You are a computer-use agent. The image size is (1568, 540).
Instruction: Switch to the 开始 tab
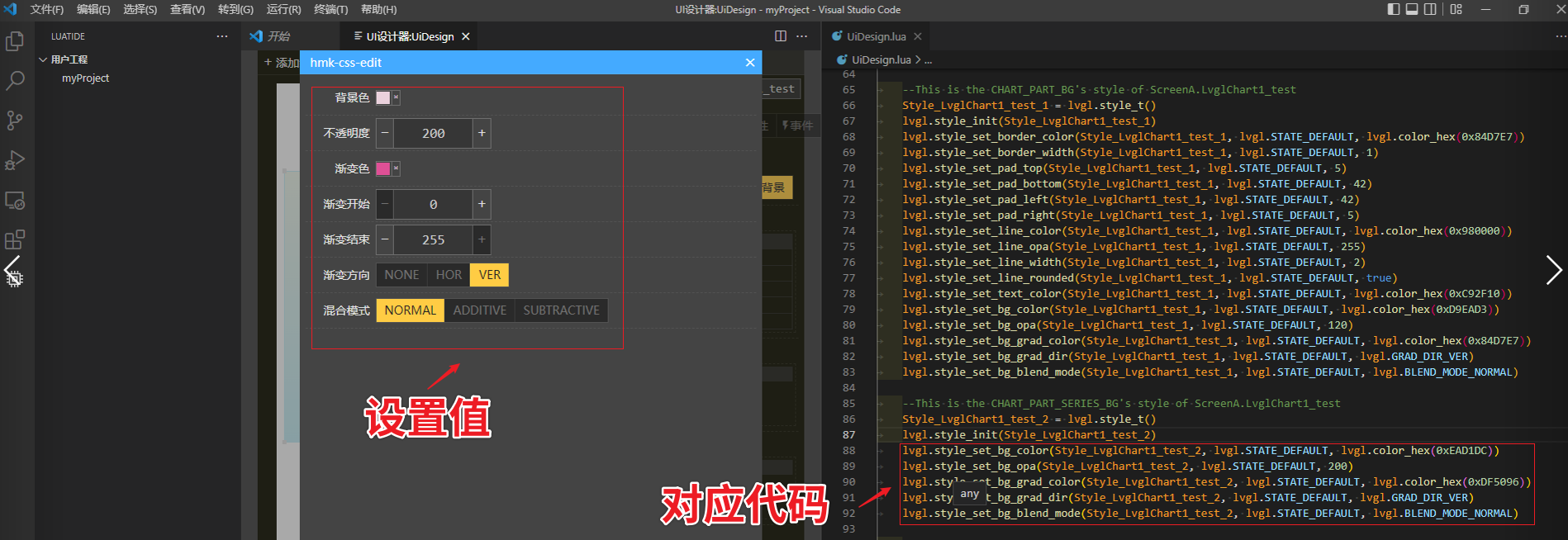click(278, 36)
